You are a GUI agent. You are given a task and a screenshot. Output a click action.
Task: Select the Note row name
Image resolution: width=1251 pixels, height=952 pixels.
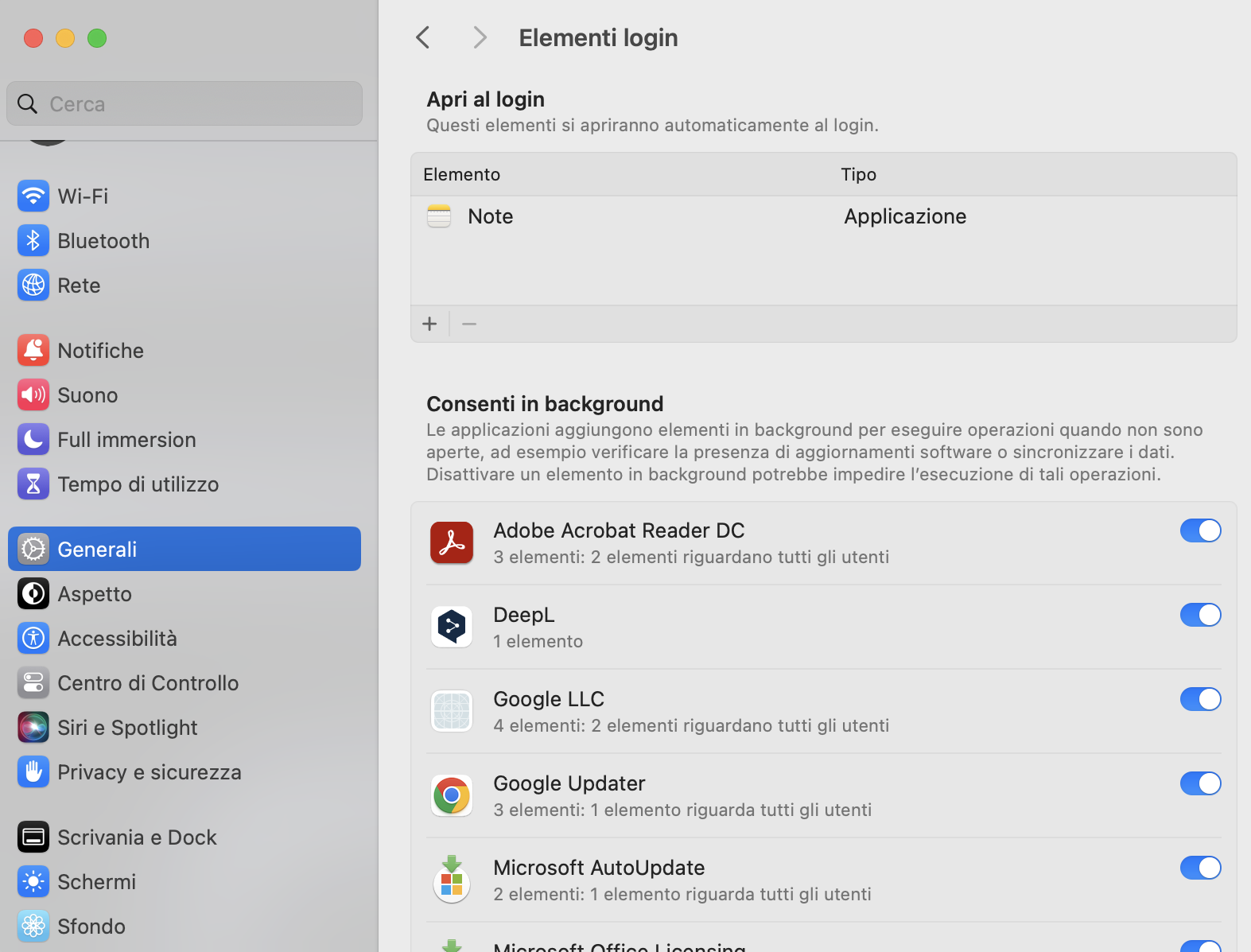pyautogui.click(x=491, y=216)
